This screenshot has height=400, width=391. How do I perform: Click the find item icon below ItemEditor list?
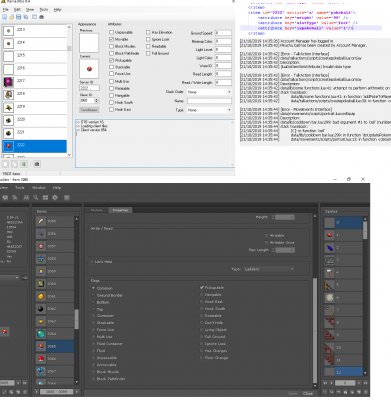37,164
